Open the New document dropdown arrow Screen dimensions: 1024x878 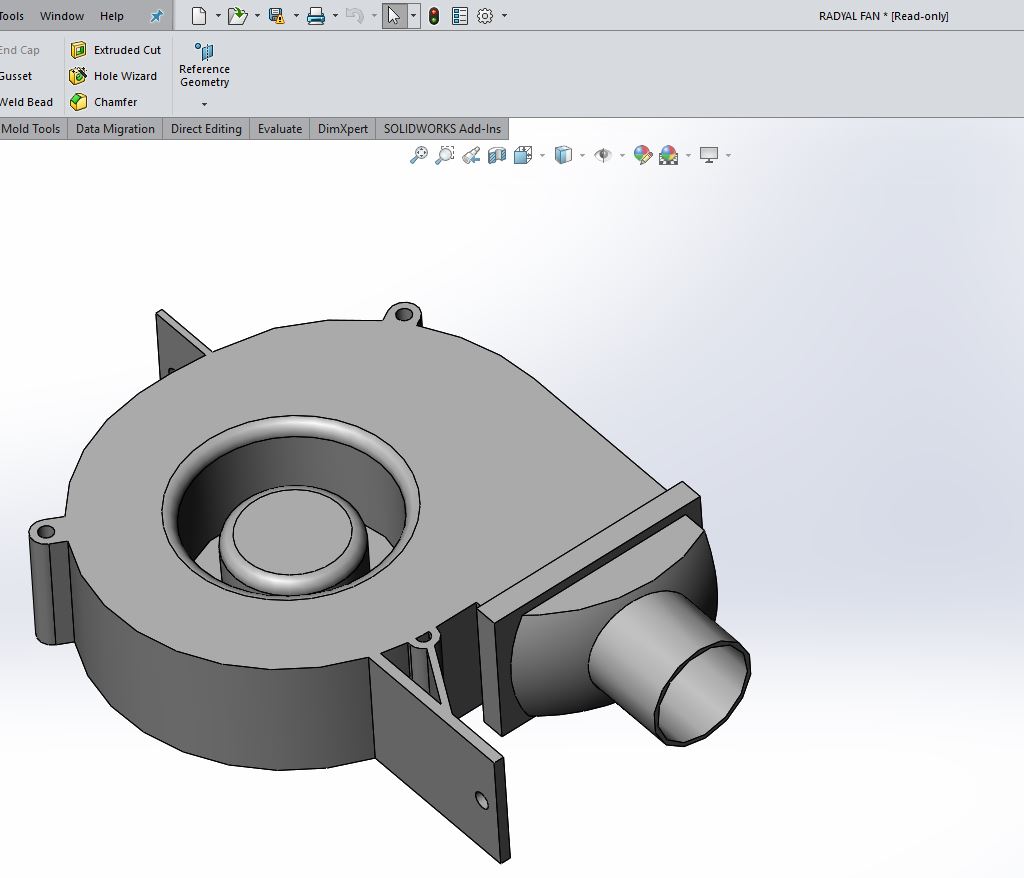(x=218, y=16)
